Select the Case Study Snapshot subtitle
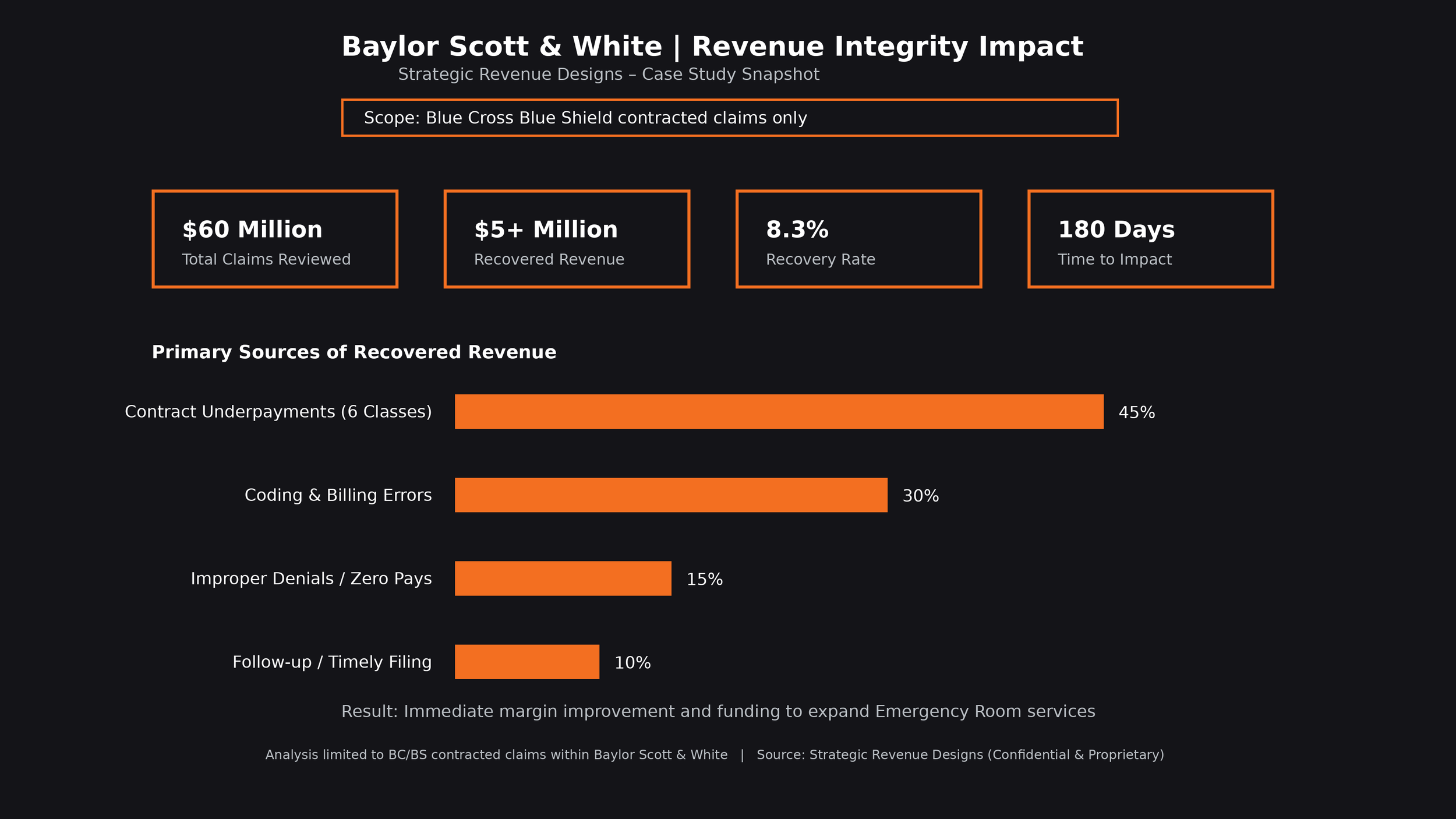Viewport: 1456px width, 819px height. [x=609, y=74]
